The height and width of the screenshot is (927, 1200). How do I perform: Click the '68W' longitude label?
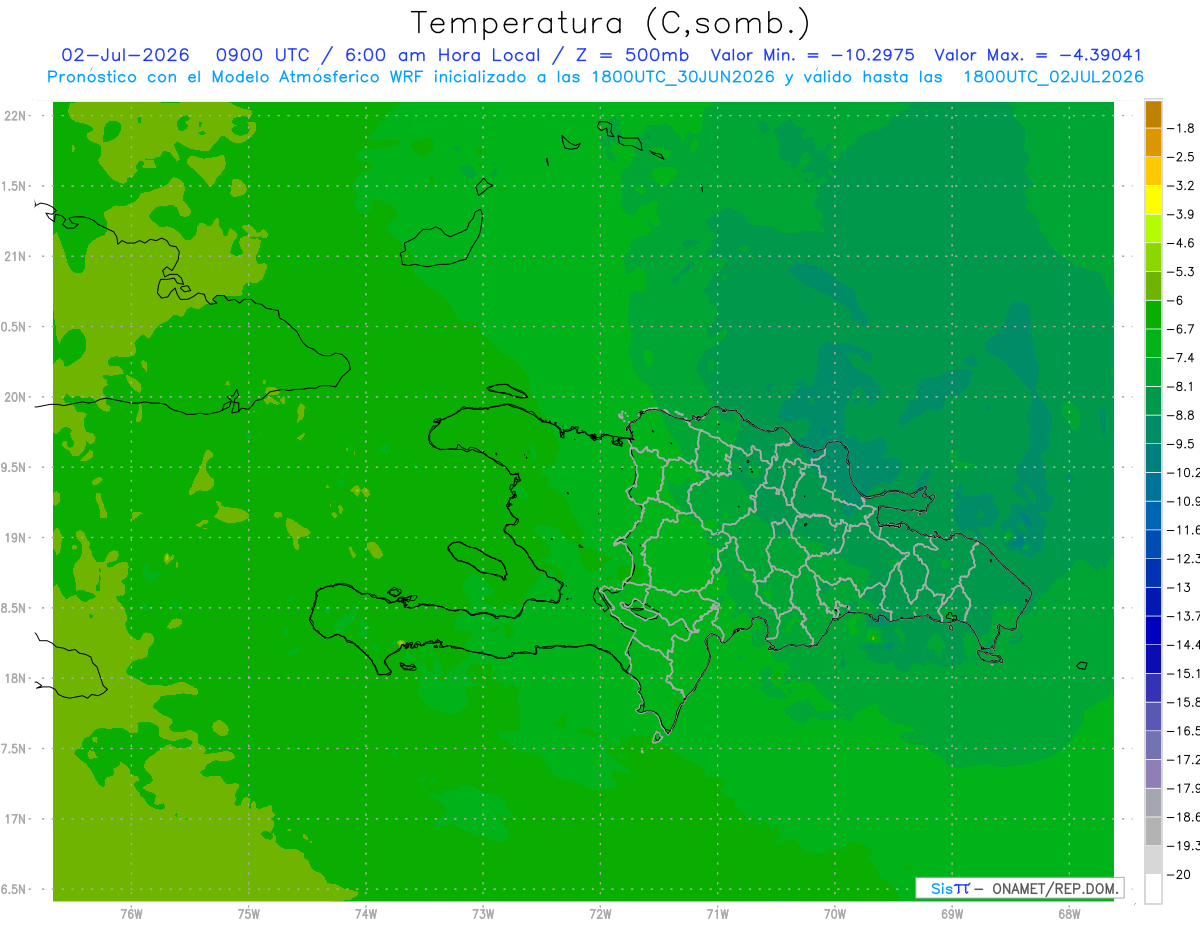coord(1068,914)
